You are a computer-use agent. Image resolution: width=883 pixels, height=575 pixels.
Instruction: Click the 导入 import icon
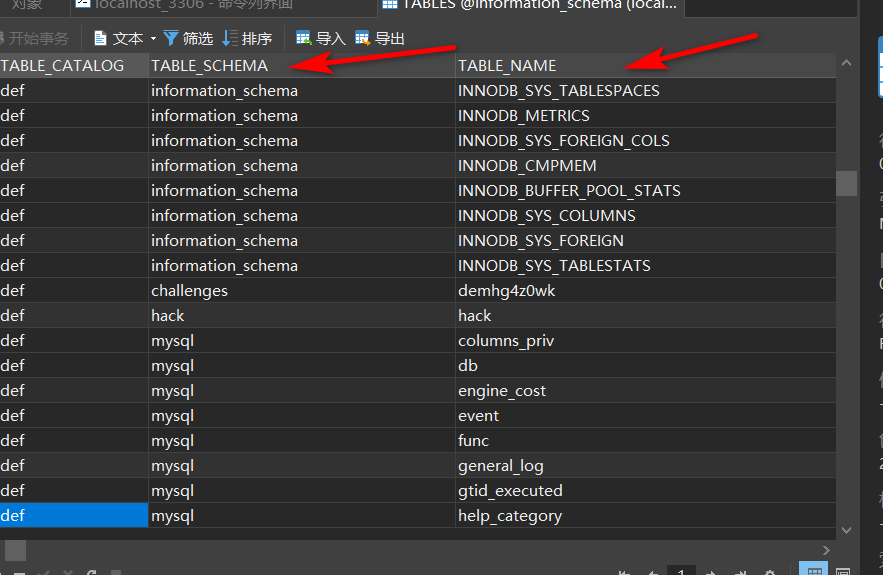coord(304,38)
